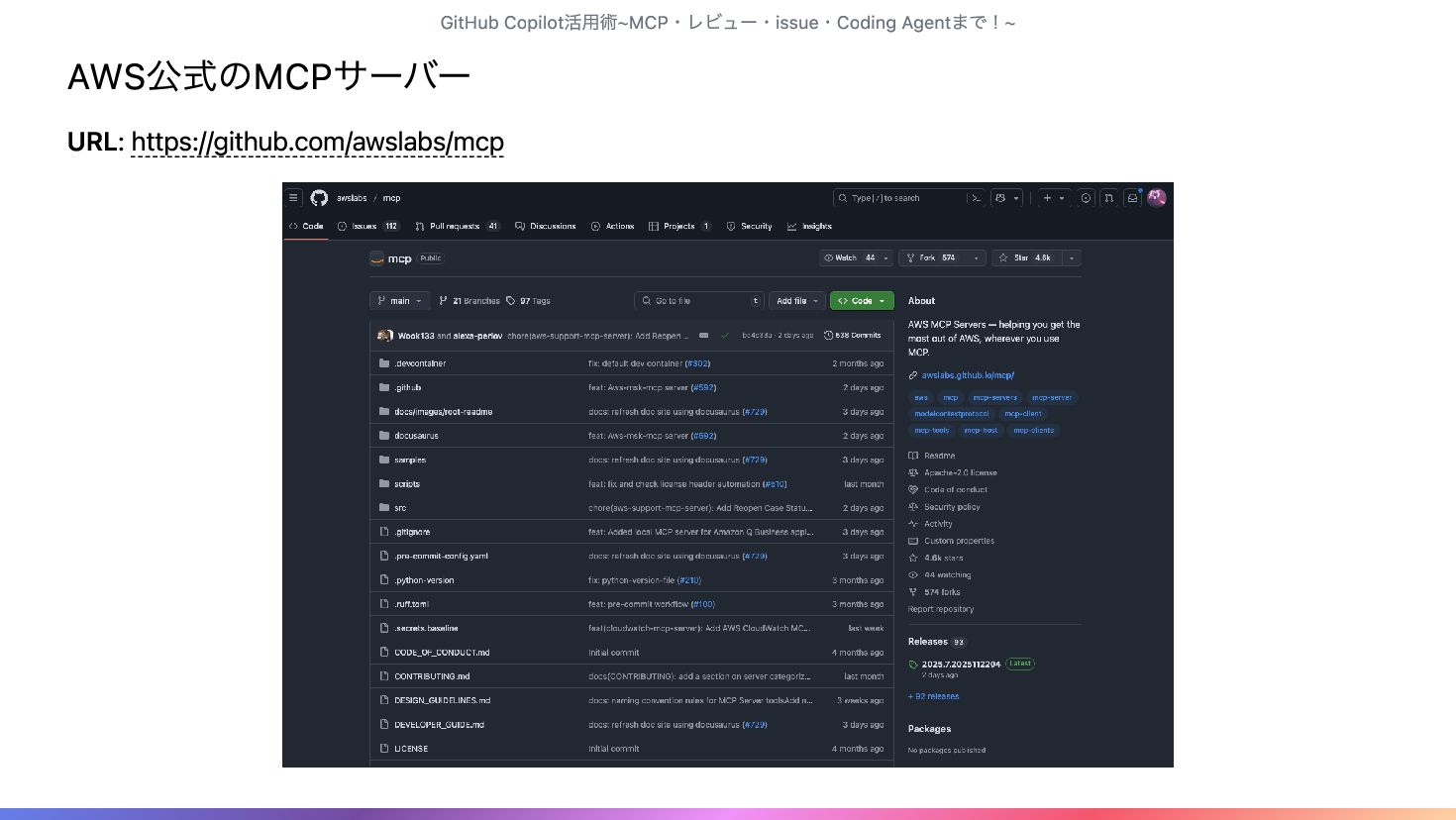Viewport: 1456px width, 820px height.
Task: Open the DESIGN_GUIDELINES.md file
Action: coord(442,700)
